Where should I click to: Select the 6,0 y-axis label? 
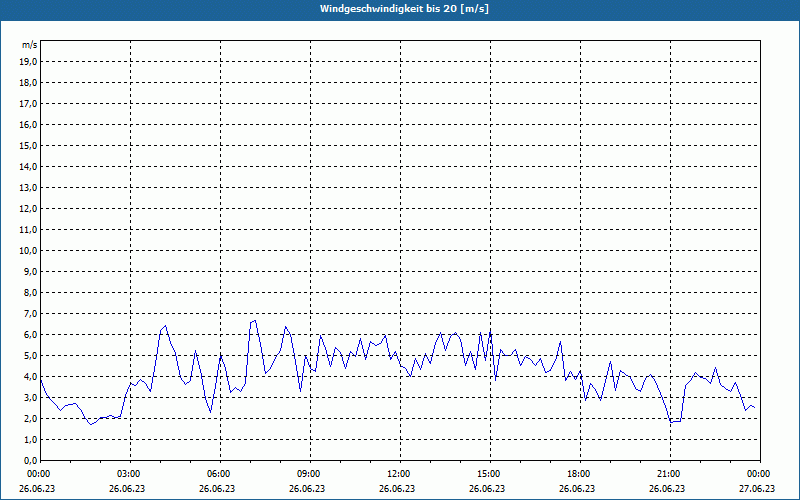point(31,335)
